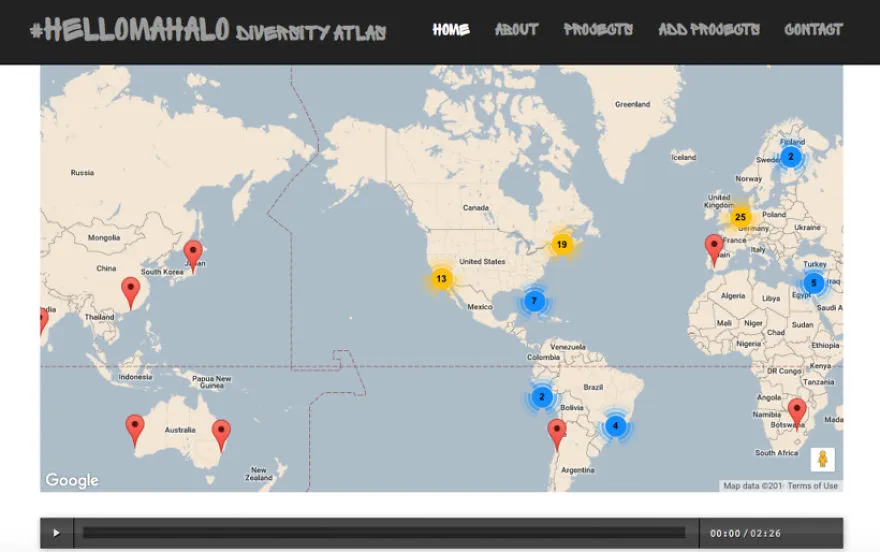Open the map Terms of Use link

pos(812,486)
